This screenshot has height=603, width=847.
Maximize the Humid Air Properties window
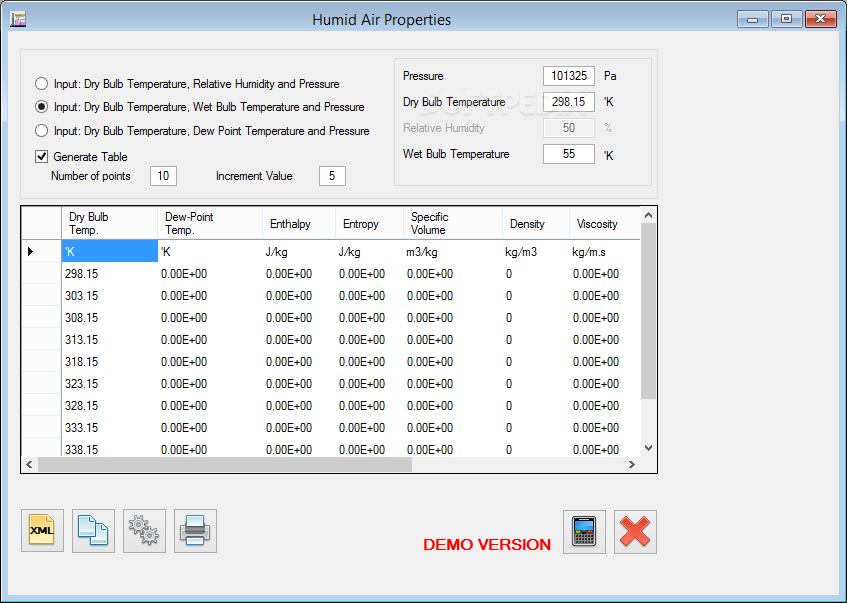(786, 19)
